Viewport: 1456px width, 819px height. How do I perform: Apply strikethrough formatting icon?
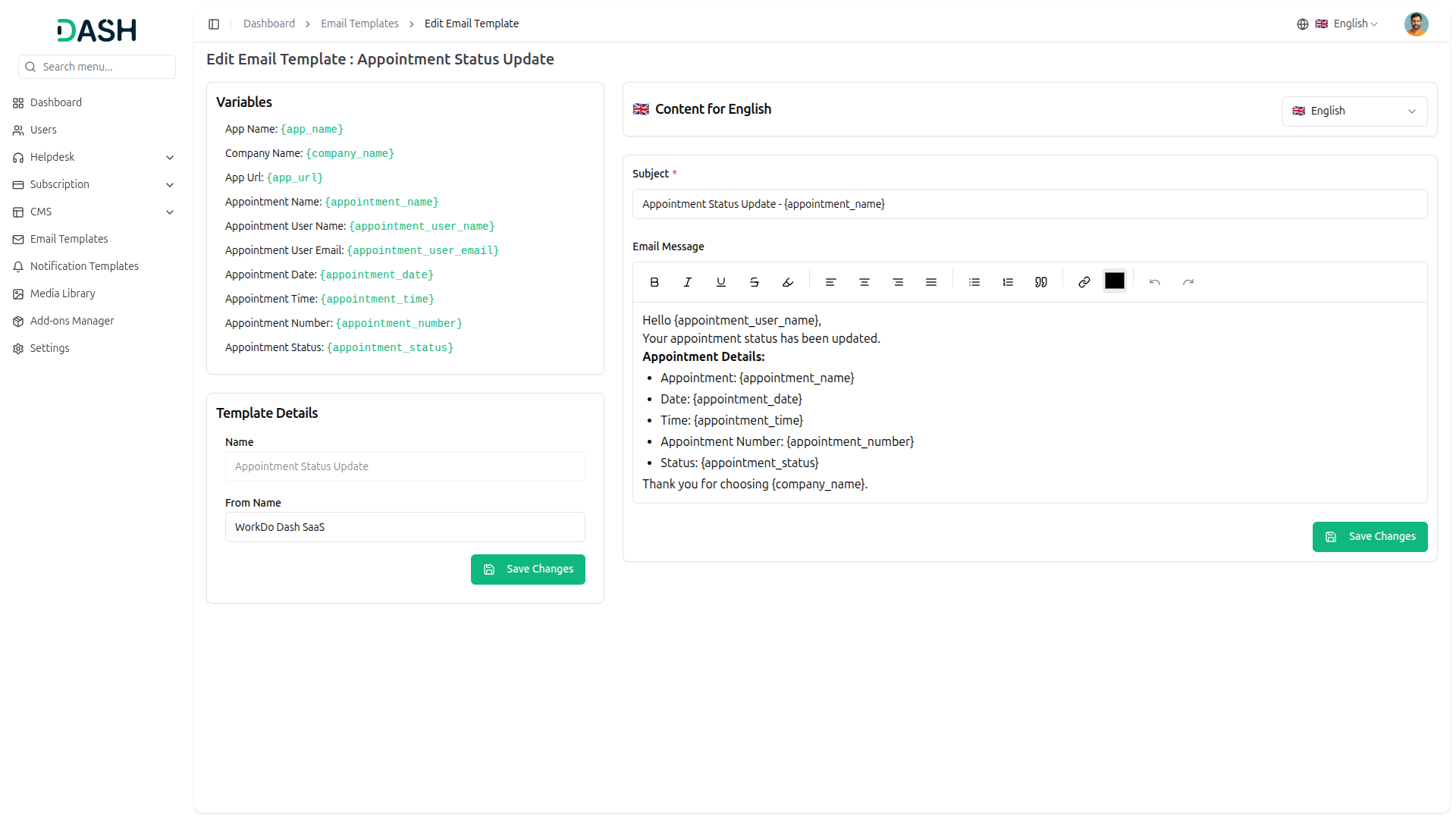tap(755, 282)
